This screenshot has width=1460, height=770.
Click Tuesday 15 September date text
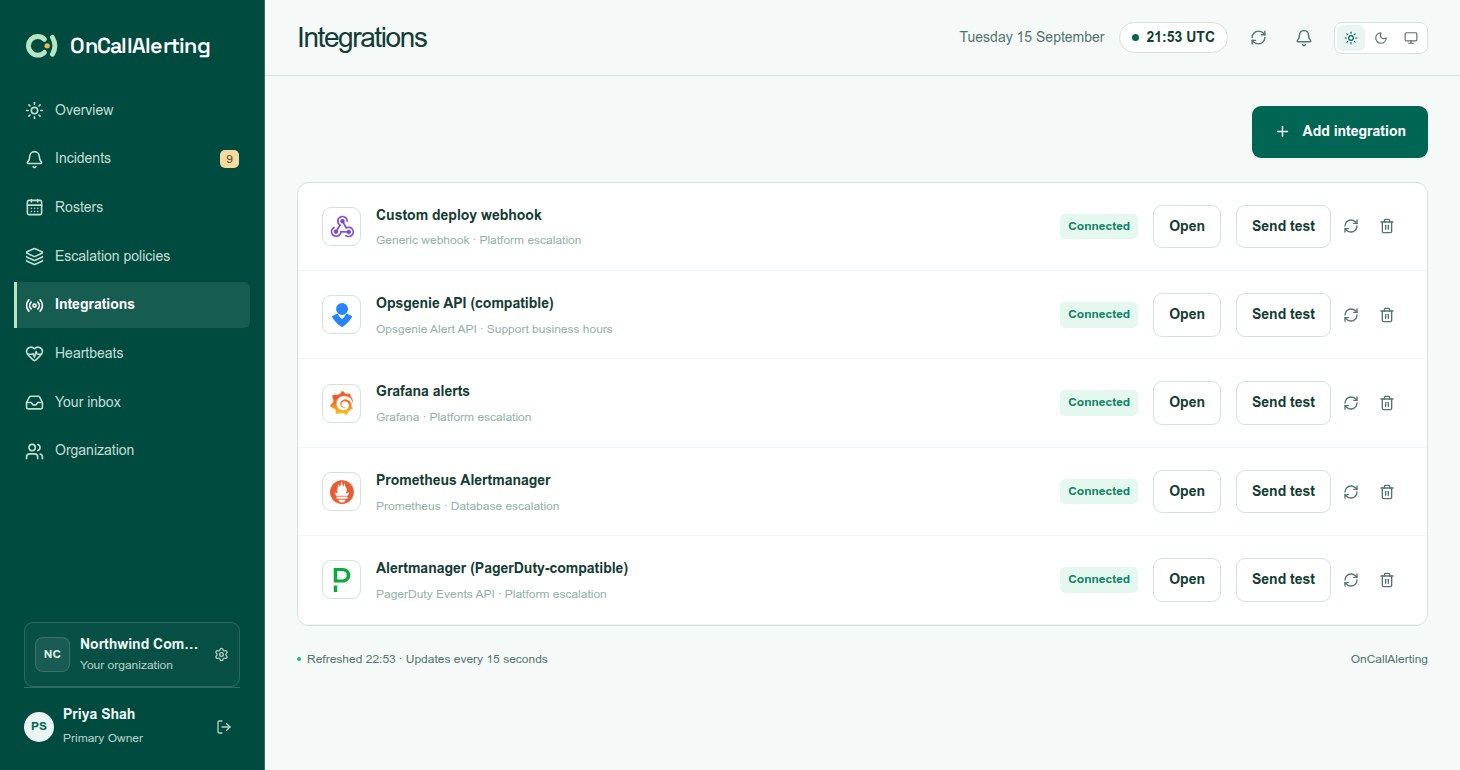1032,38
